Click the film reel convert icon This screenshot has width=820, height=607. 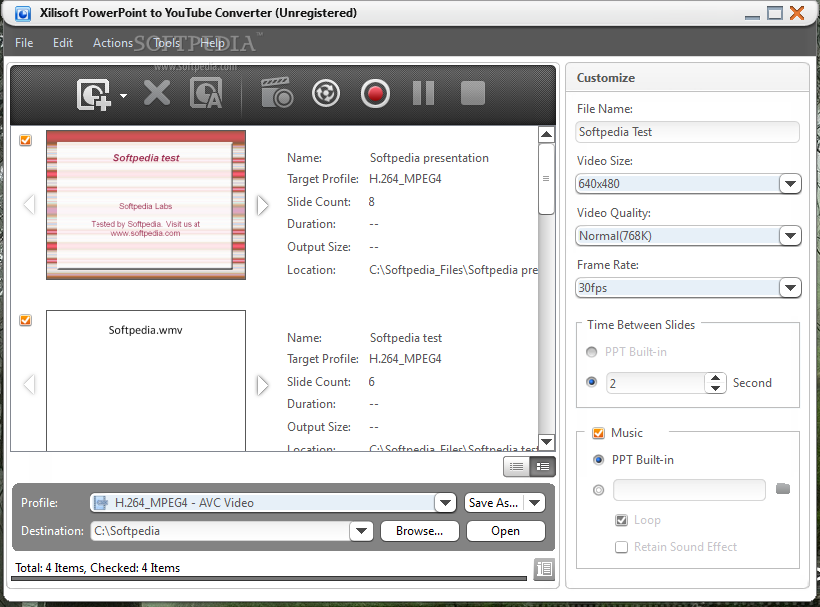pos(326,94)
